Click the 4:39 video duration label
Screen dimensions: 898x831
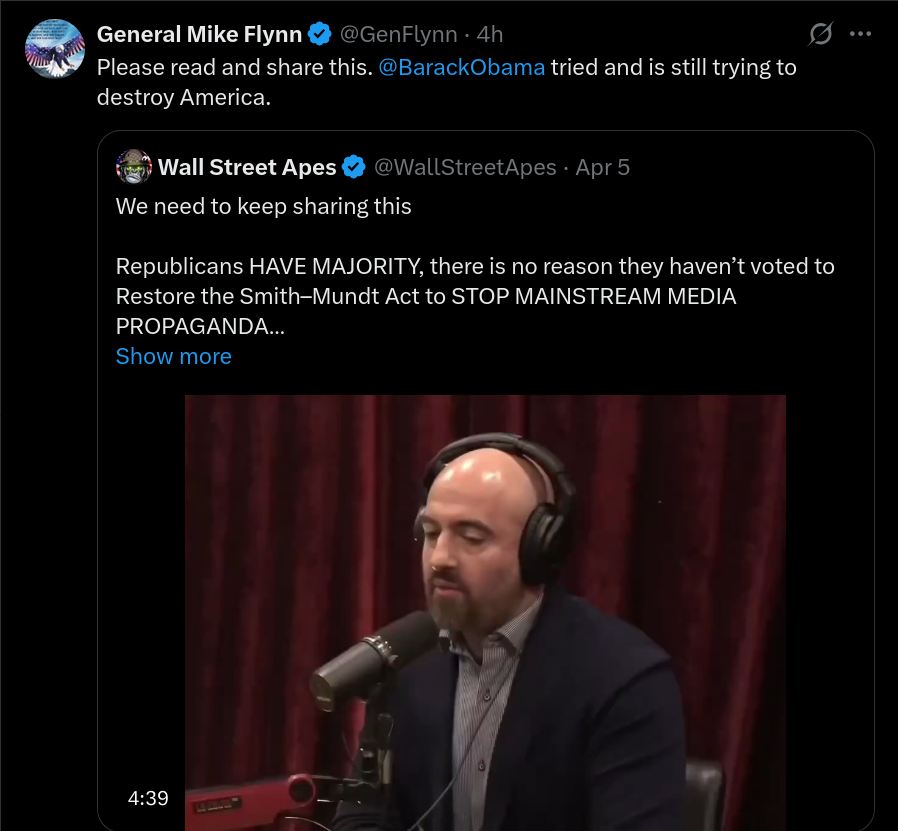148,798
